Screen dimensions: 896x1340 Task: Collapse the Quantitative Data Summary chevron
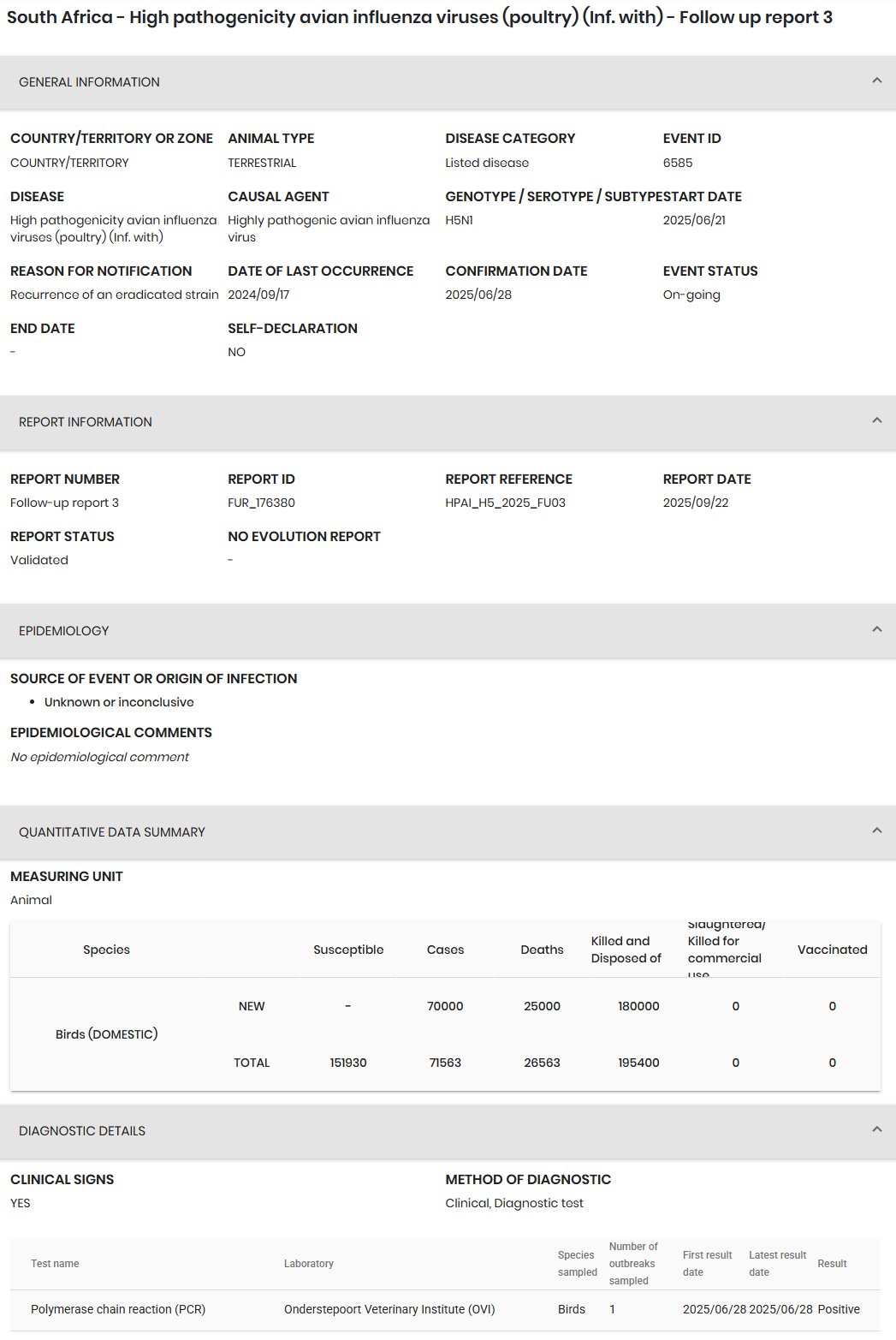click(x=876, y=831)
